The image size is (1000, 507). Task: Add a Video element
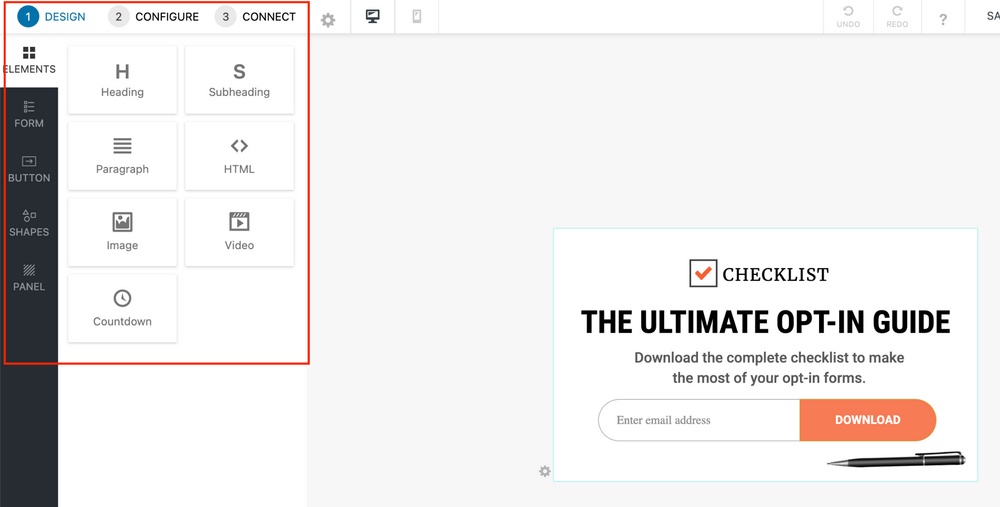point(239,232)
